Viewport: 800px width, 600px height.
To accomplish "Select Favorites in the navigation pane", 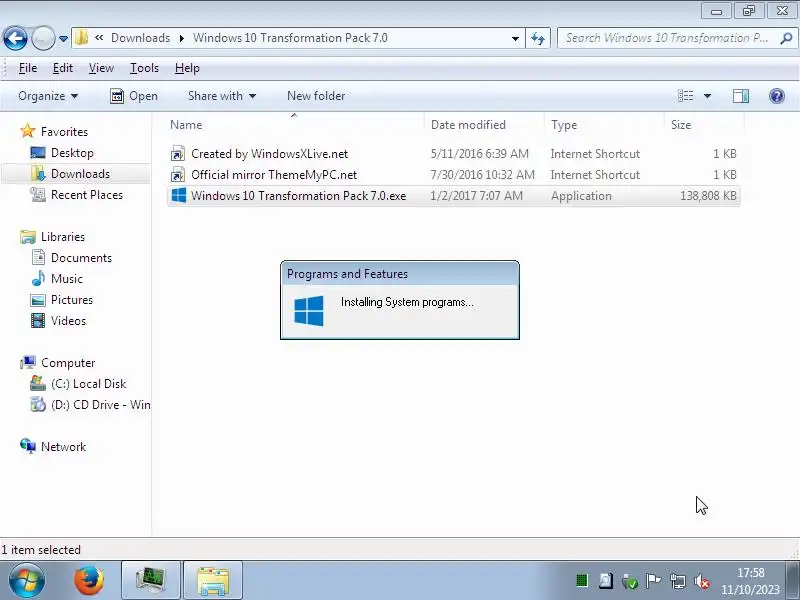I will (64, 132).
